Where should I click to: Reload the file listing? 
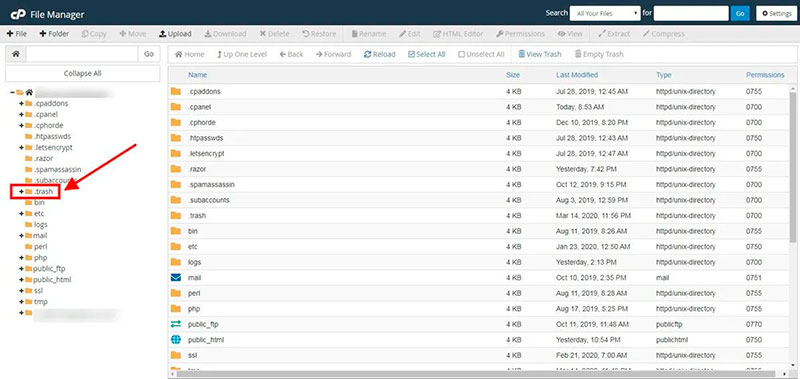380,54
